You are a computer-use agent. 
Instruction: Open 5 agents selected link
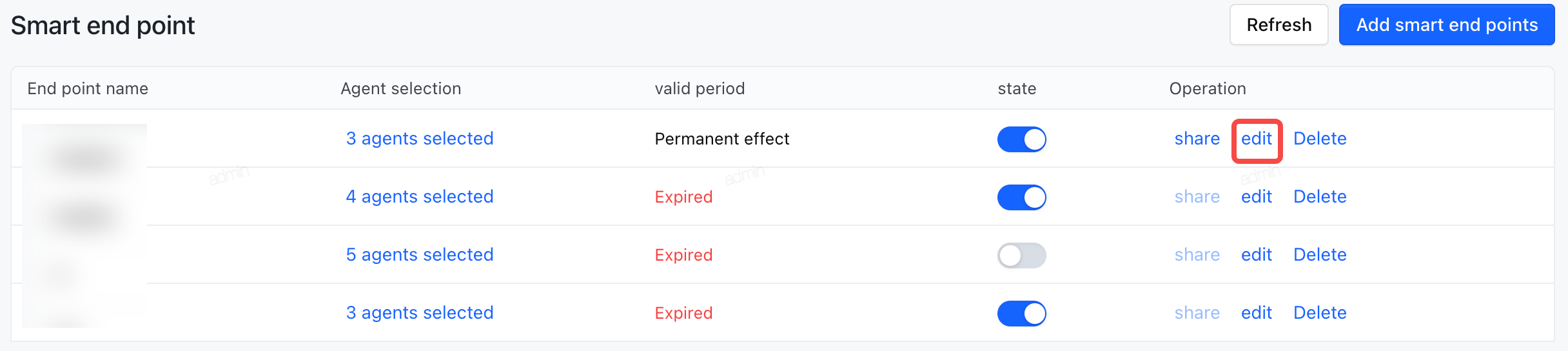[x=420, y=255]
